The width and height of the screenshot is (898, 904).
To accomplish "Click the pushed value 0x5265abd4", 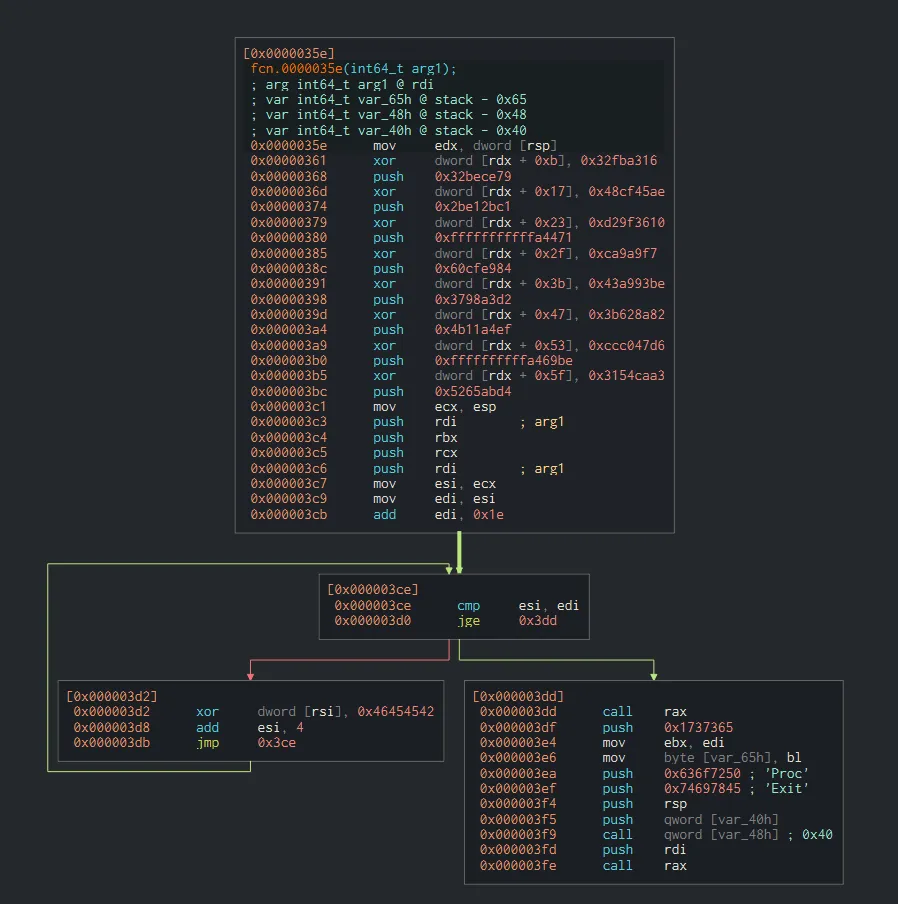I will (x=473, y=392).
